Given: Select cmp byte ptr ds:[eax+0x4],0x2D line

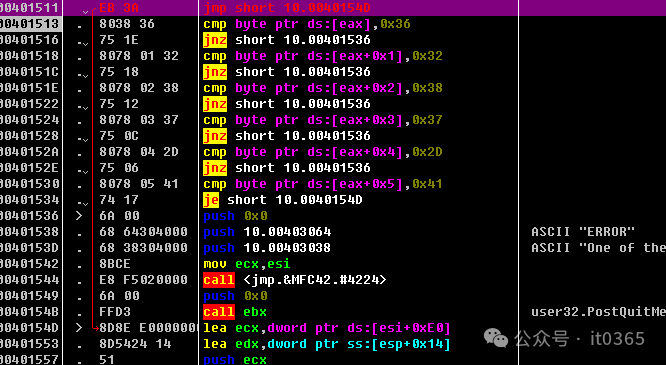Looking at the screenshot, I should coord(323,152).
